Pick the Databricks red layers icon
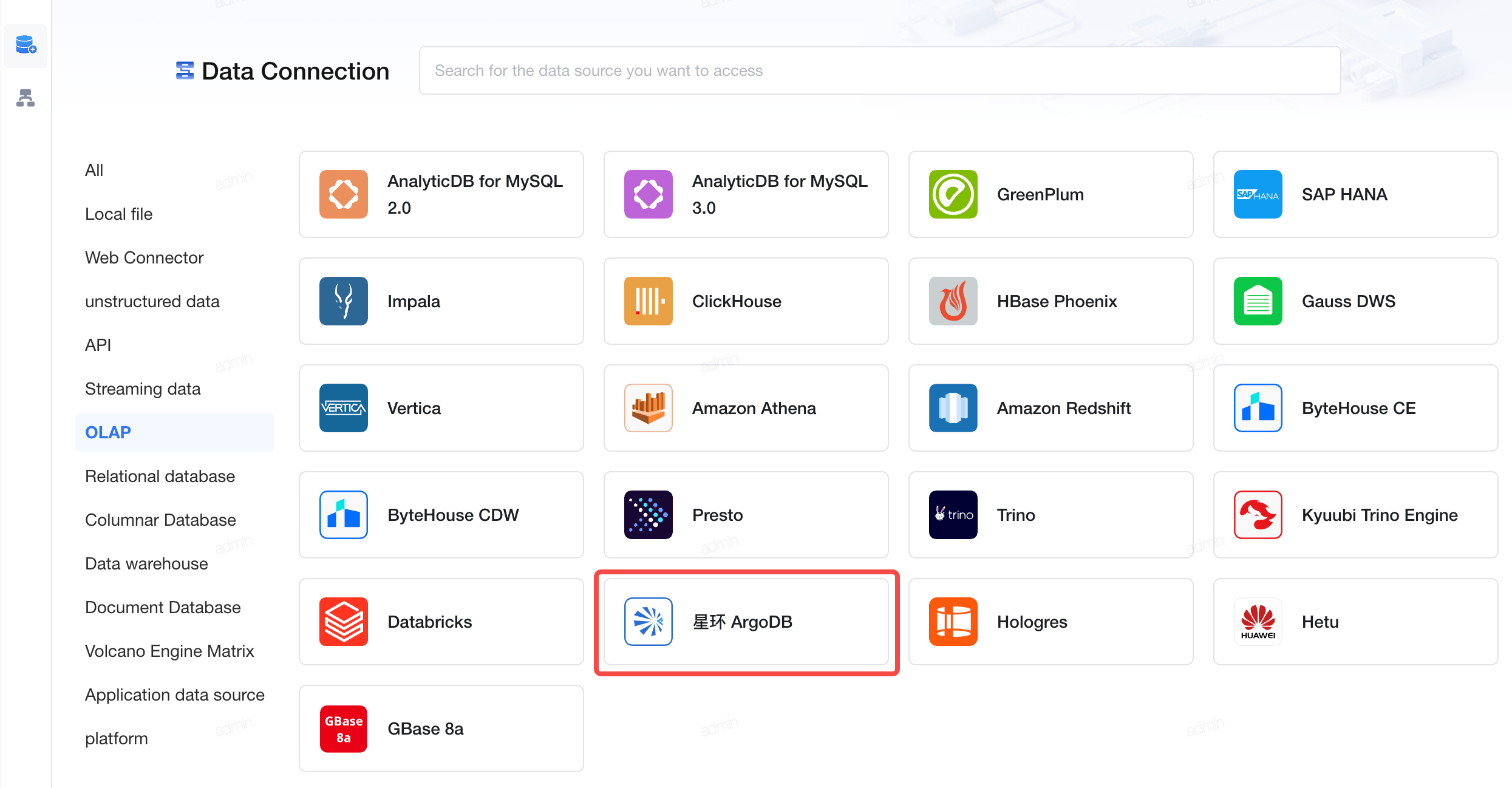The image size is (1512, 788). coord(344,622)
